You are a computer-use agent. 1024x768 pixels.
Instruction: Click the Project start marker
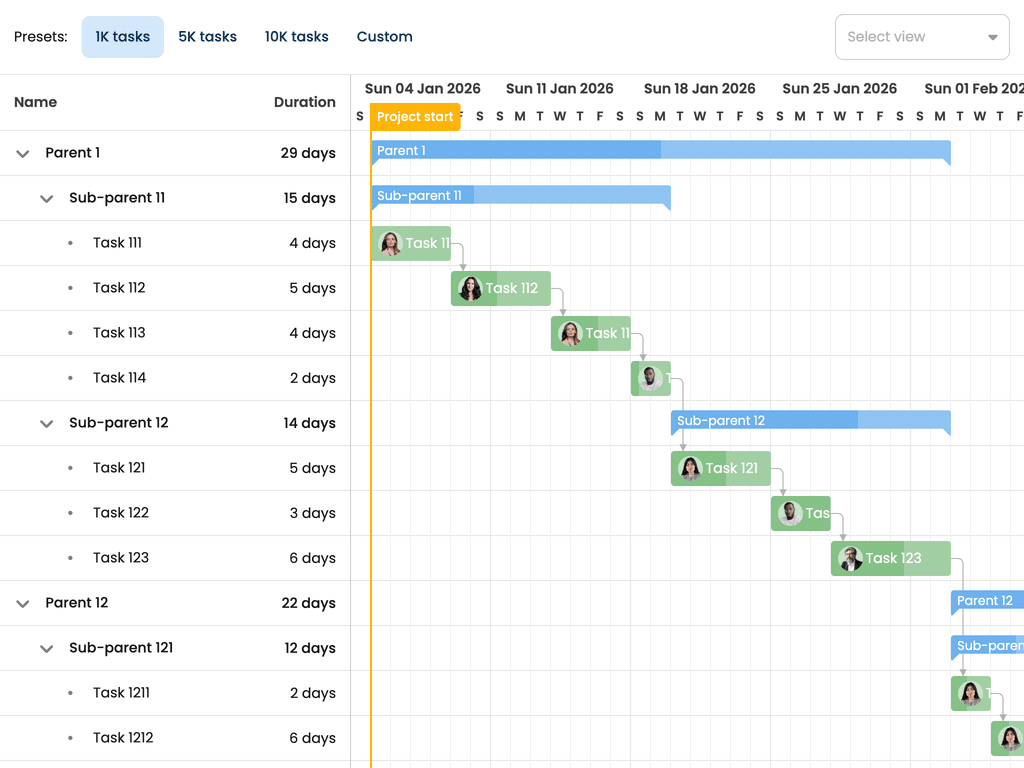point(415,116)
